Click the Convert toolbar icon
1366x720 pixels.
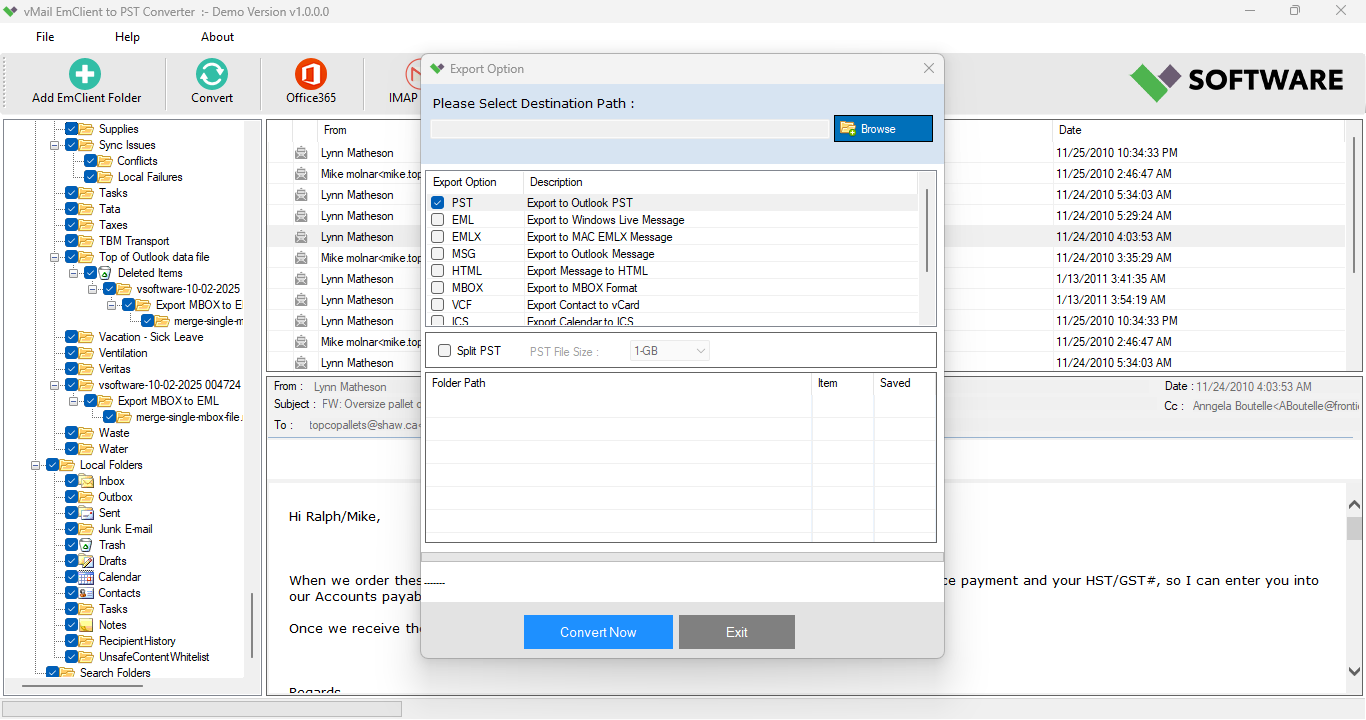pyautogui.click(x=212, y=74)
